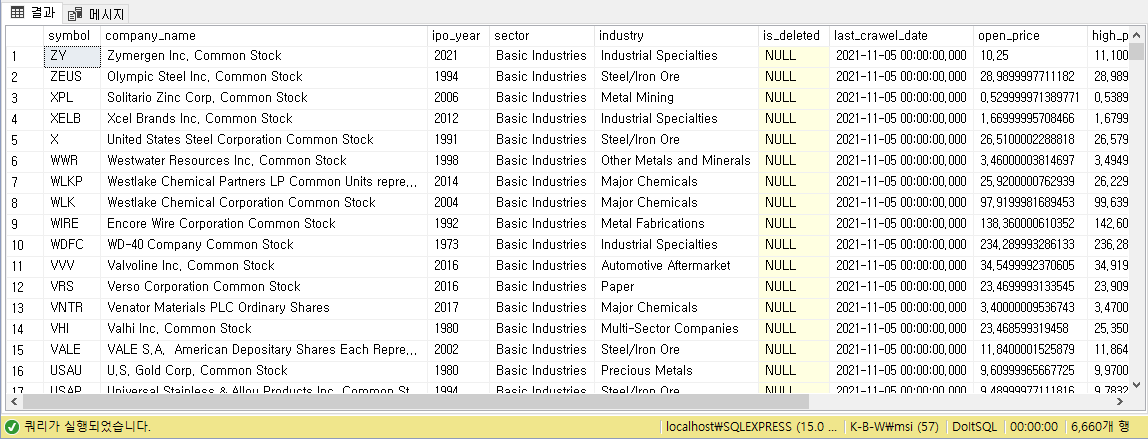
Task: Click Solitario Zinc Corp. Common Stock cell
Action: coord(264,97)
